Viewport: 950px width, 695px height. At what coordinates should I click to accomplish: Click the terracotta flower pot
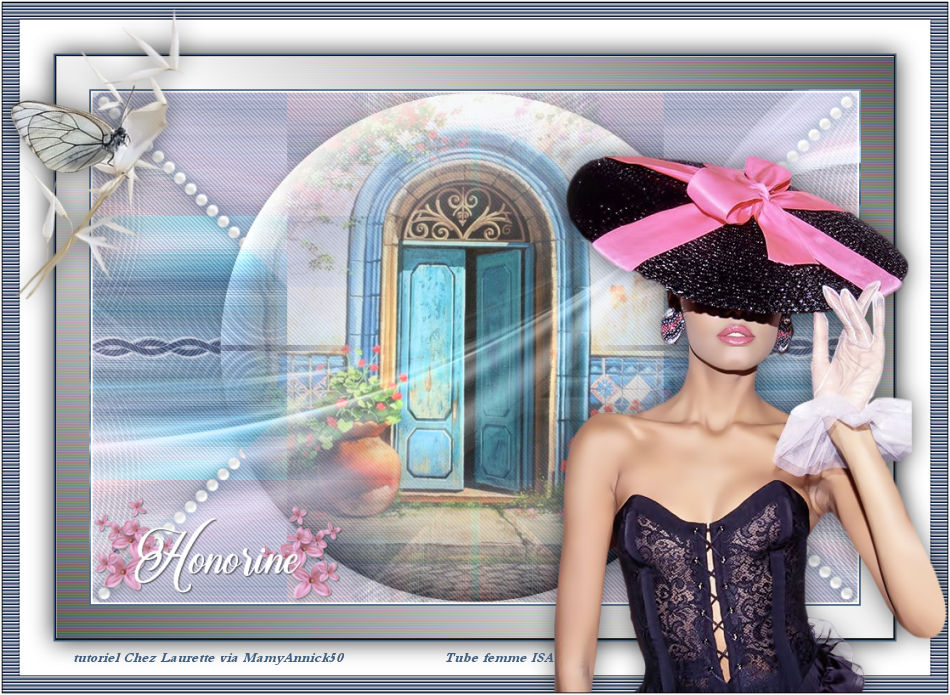click(366, 467)
